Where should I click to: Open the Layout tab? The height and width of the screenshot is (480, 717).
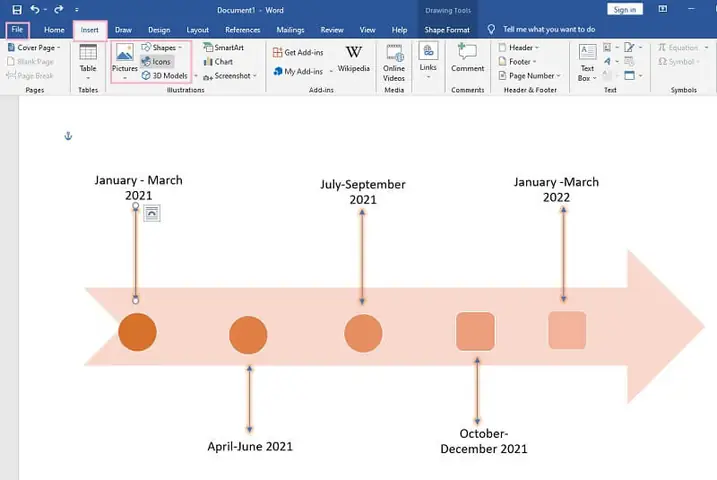coord(198,30)
